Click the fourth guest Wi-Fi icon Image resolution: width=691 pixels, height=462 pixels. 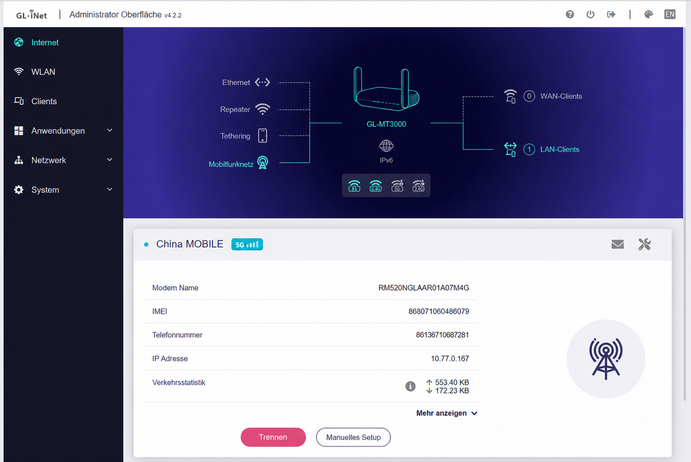click(x=418, y=186)
